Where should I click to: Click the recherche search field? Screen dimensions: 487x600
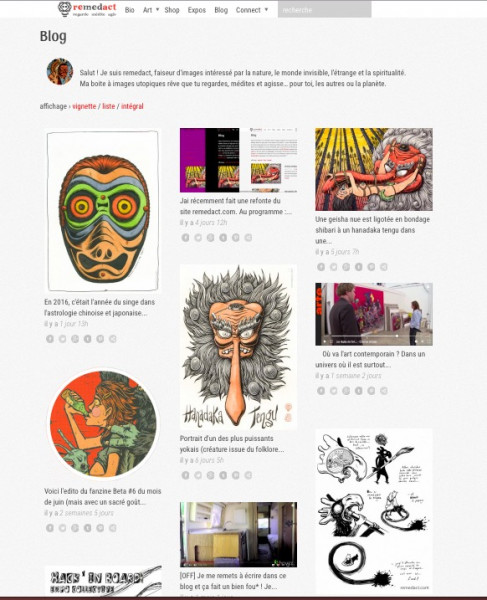point(324,10)
